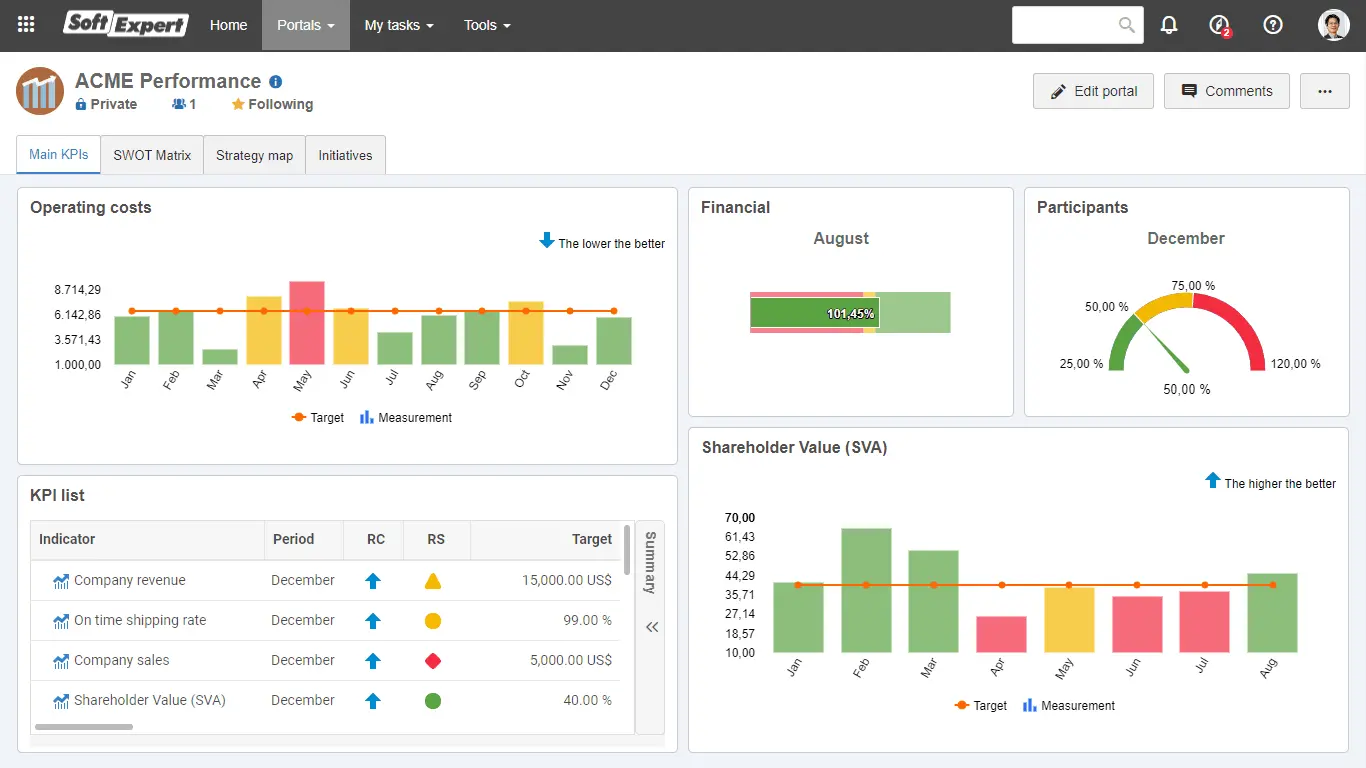Click the yellow triangle status for Company revenue
This screenshot has height=768, width=1366.
433,580
